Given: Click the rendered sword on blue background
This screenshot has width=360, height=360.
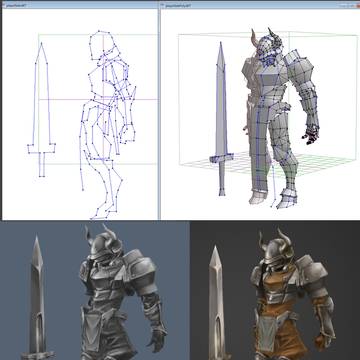Looking at the screenshot, I should [37, 297].
